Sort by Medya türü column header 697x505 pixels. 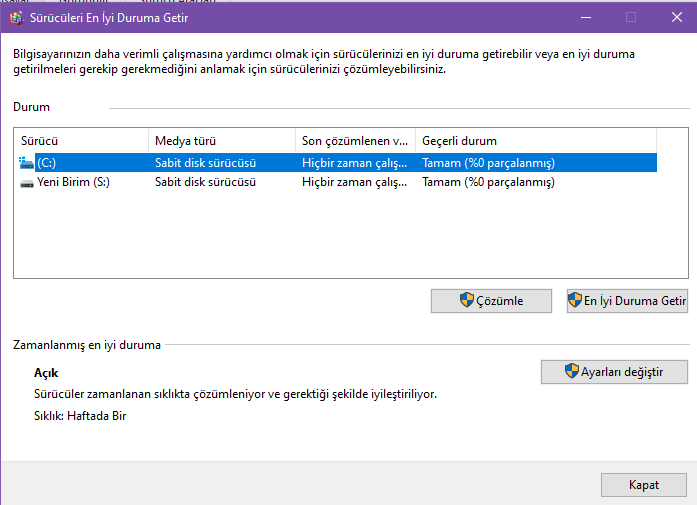[x=220, y=141]
